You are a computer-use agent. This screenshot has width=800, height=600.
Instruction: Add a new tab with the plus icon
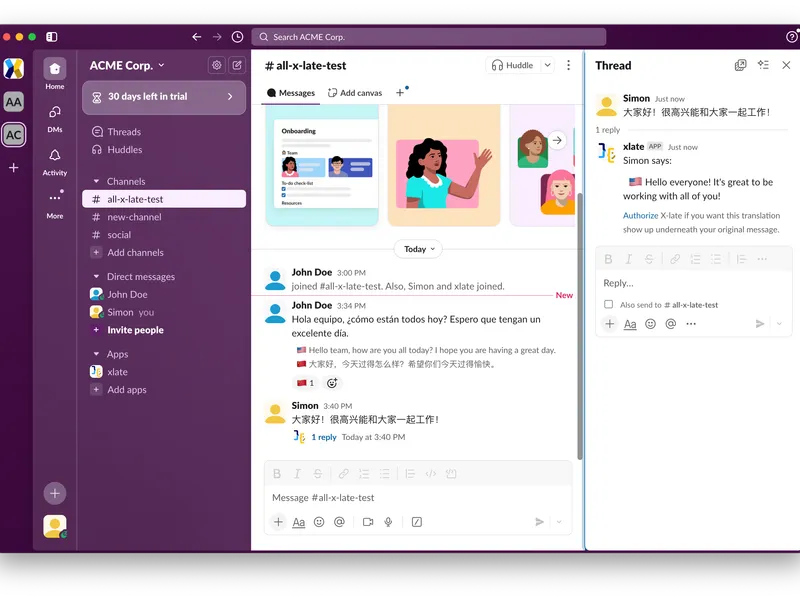[x=400, y=93]
